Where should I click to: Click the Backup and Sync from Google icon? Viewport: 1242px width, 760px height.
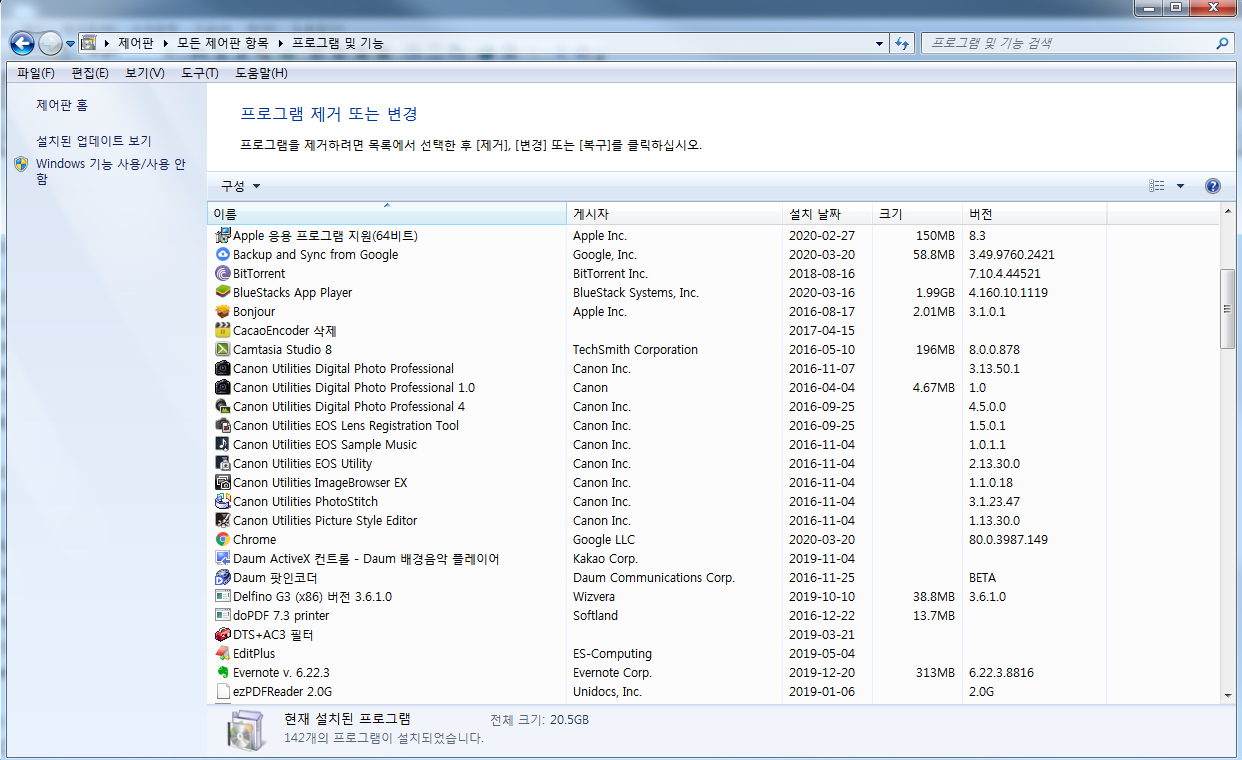(x=223, y=255)
